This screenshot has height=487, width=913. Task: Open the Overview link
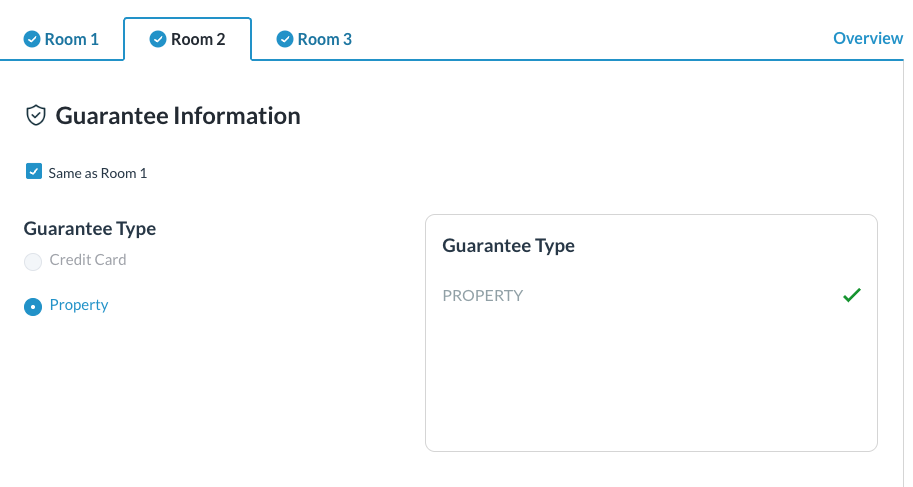click(867, 38)
